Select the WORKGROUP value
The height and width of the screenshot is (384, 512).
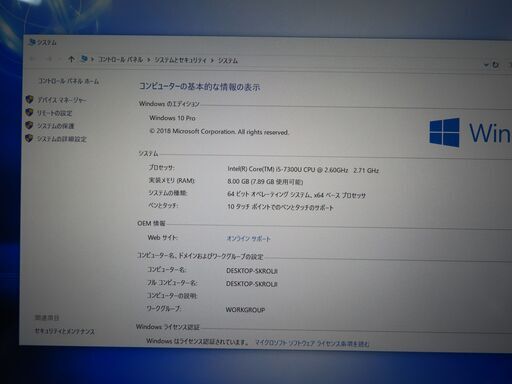click(x=245, y=310)
